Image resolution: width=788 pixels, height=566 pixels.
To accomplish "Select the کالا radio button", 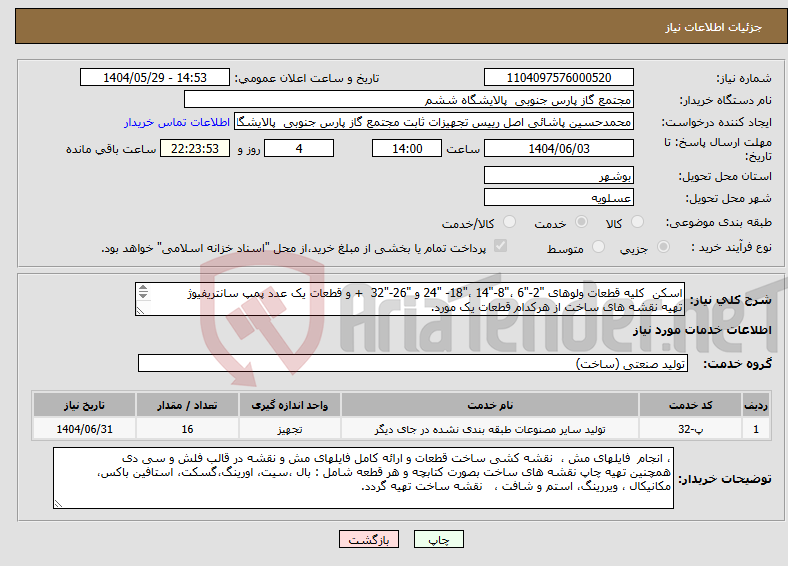I will point(637,222).
